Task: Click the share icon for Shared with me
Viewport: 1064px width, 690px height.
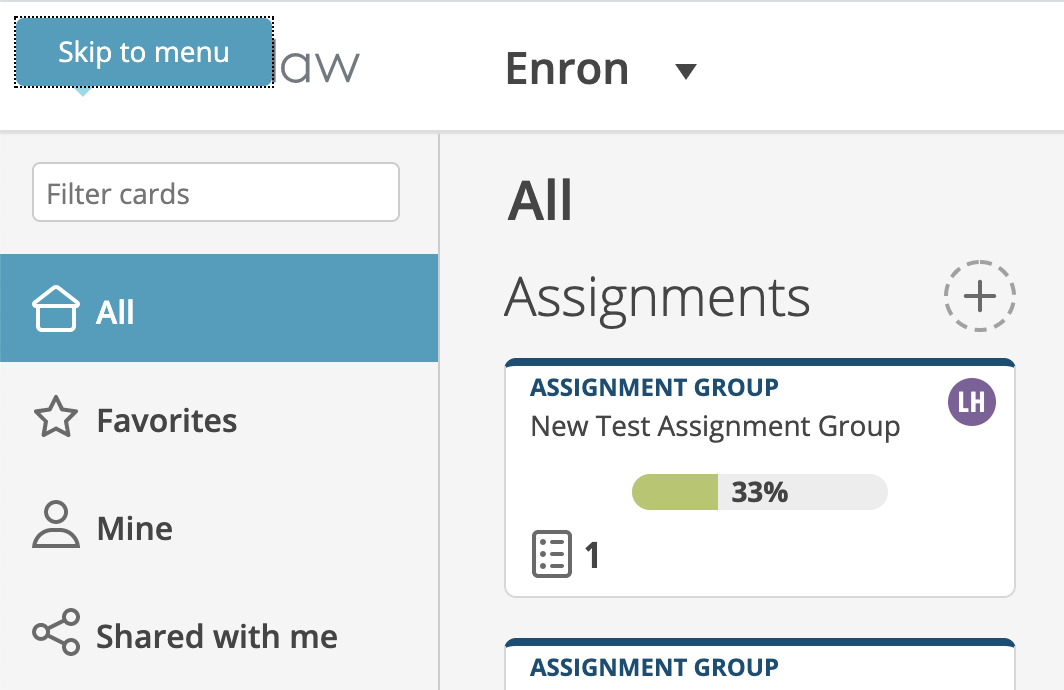Action: pos(56,632)
